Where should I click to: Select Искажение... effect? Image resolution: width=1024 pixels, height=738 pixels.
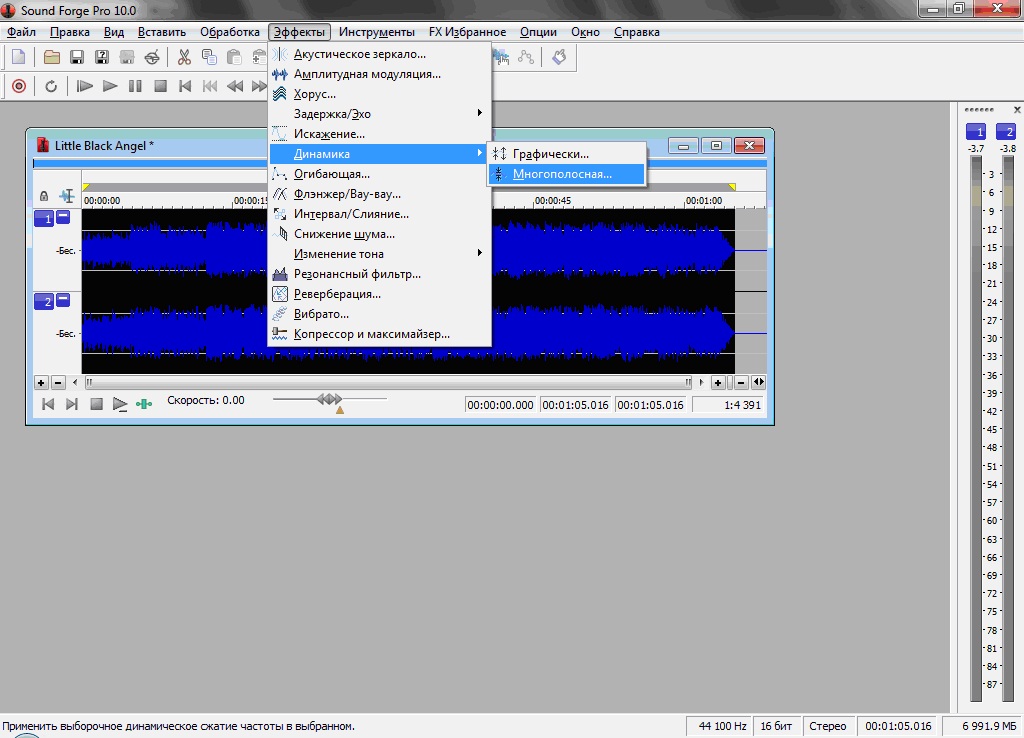[379, 134]
